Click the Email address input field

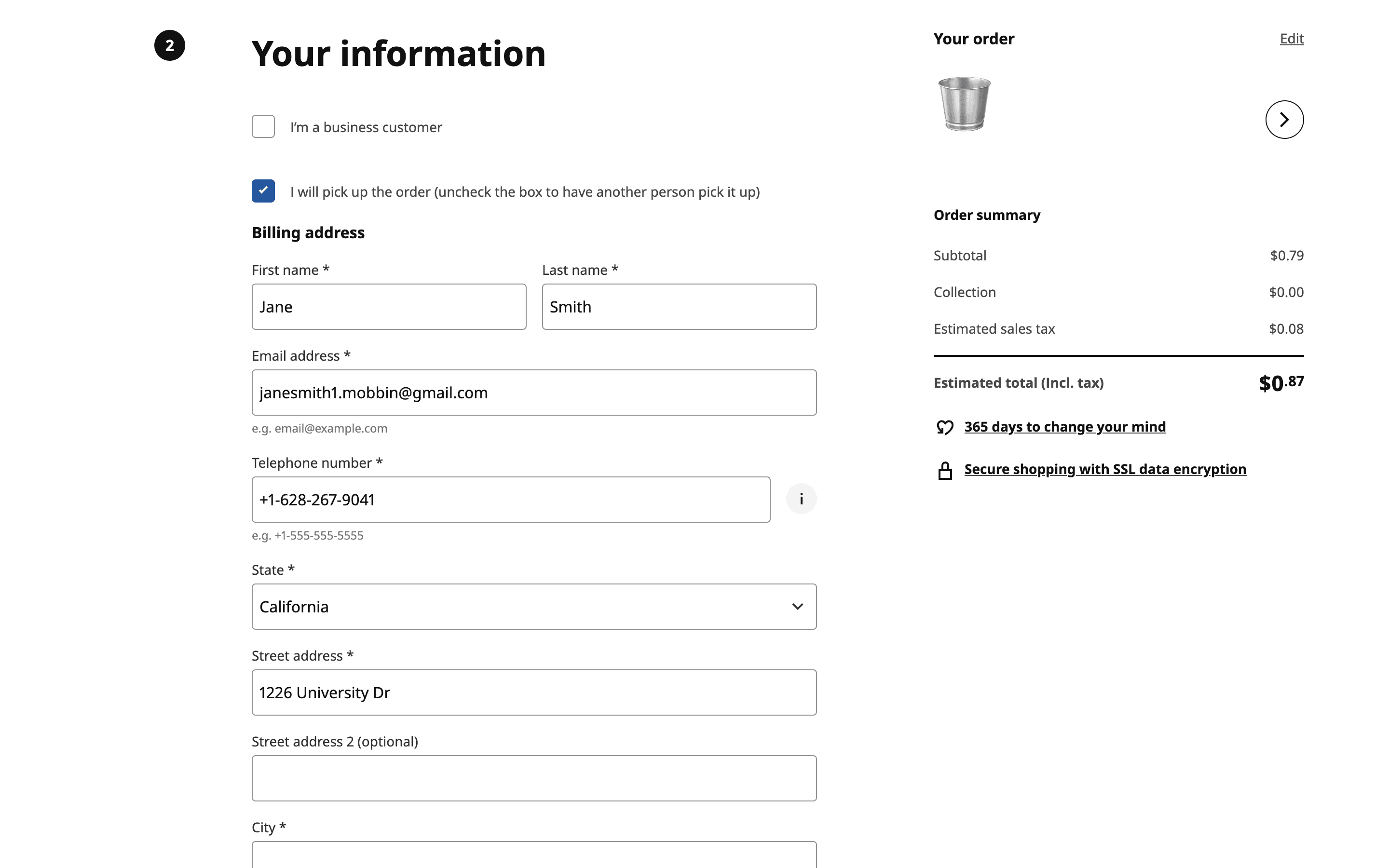click(x=533, y=393)
